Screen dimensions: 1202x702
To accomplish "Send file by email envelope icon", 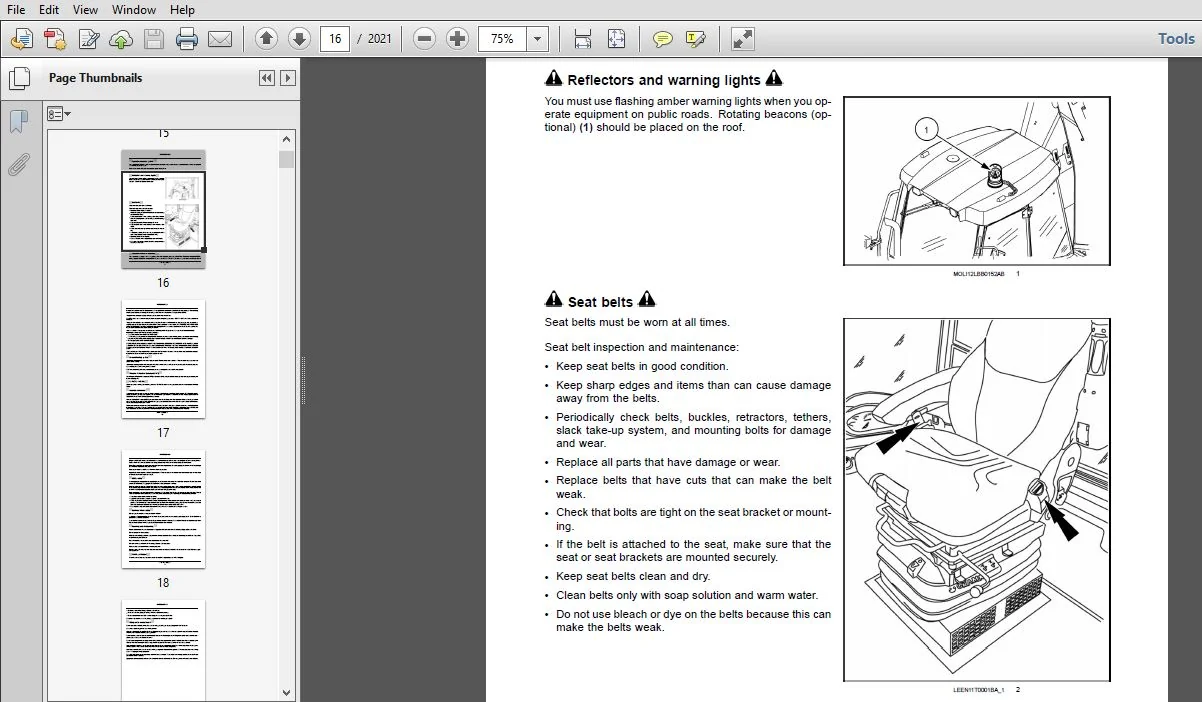I will (x=220, y=39).
